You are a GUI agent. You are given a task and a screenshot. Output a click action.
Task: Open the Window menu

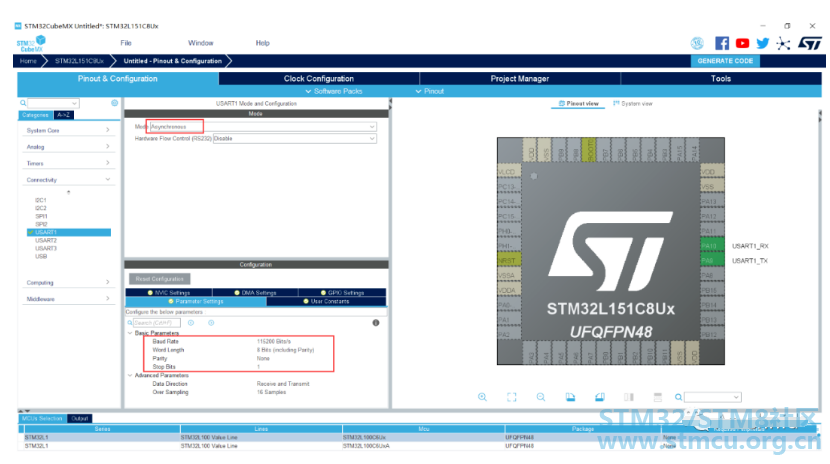tap(201, 43)
